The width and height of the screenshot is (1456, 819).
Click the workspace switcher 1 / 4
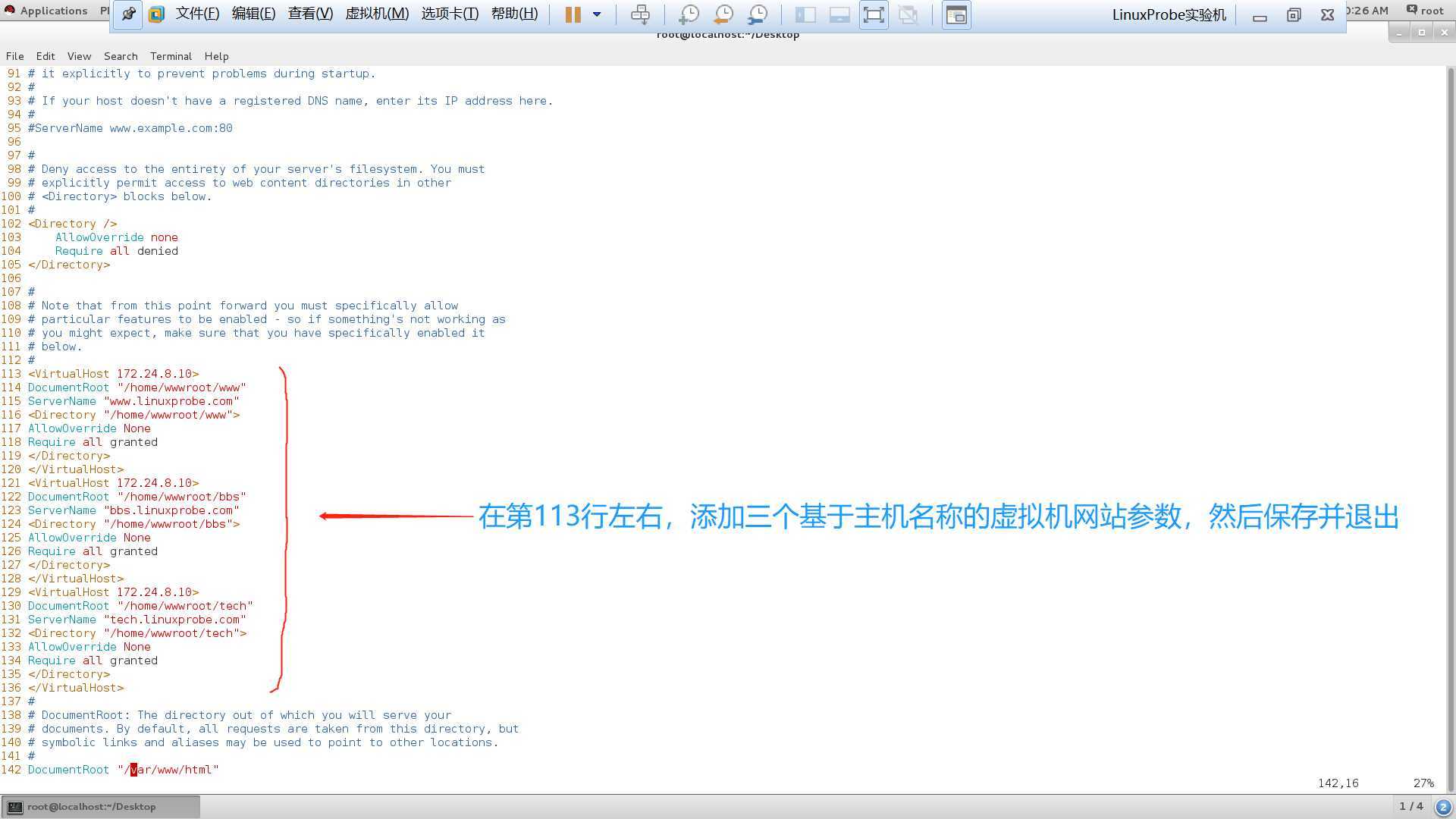tap(1410, 806)
